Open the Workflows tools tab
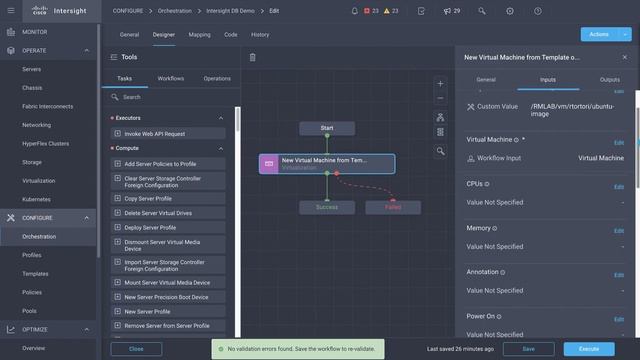The height and width of the screenshot is (360, 640). pyautogui.click(x=171, y=78)
